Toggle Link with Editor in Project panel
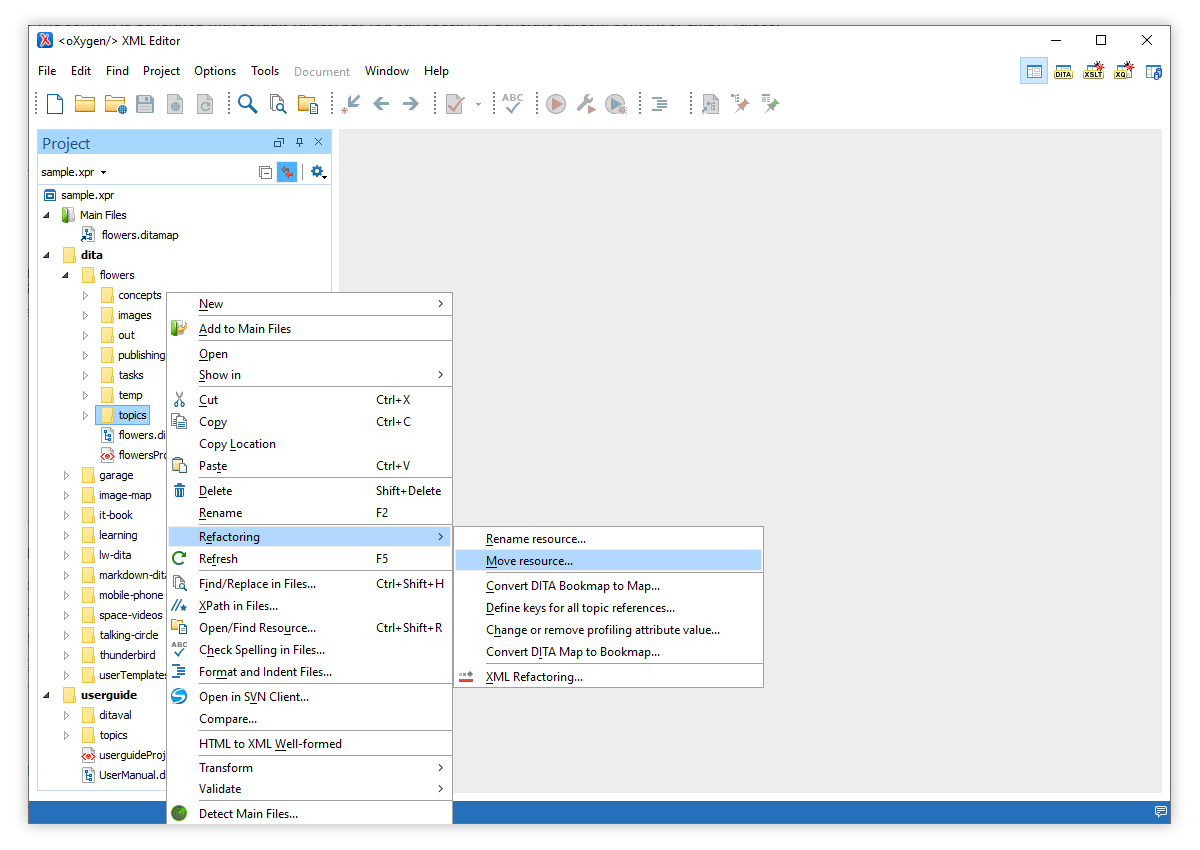The image size is (1200, 850). [287, 172]
